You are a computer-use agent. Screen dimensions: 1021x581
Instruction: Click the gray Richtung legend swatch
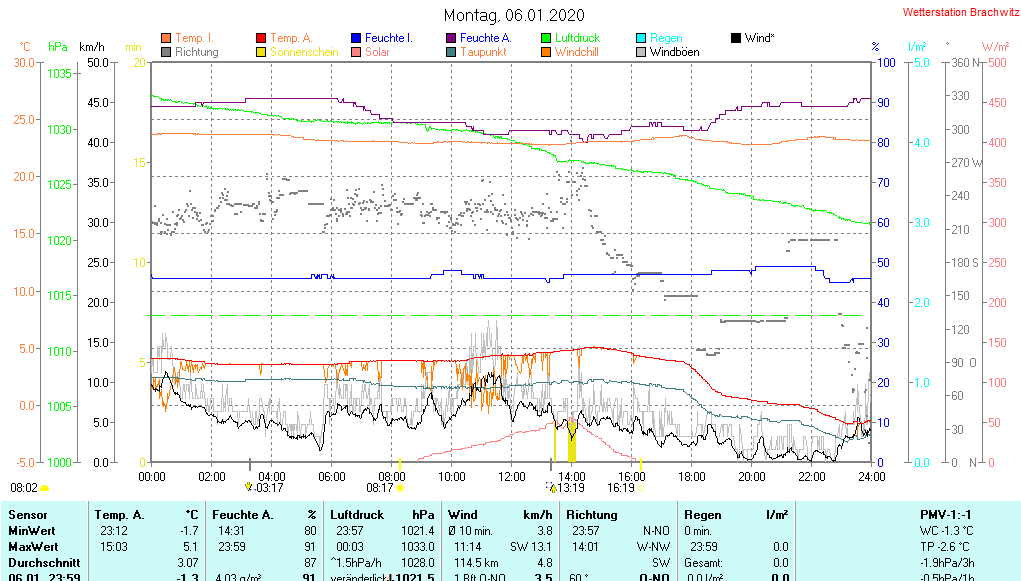point(166,52)
